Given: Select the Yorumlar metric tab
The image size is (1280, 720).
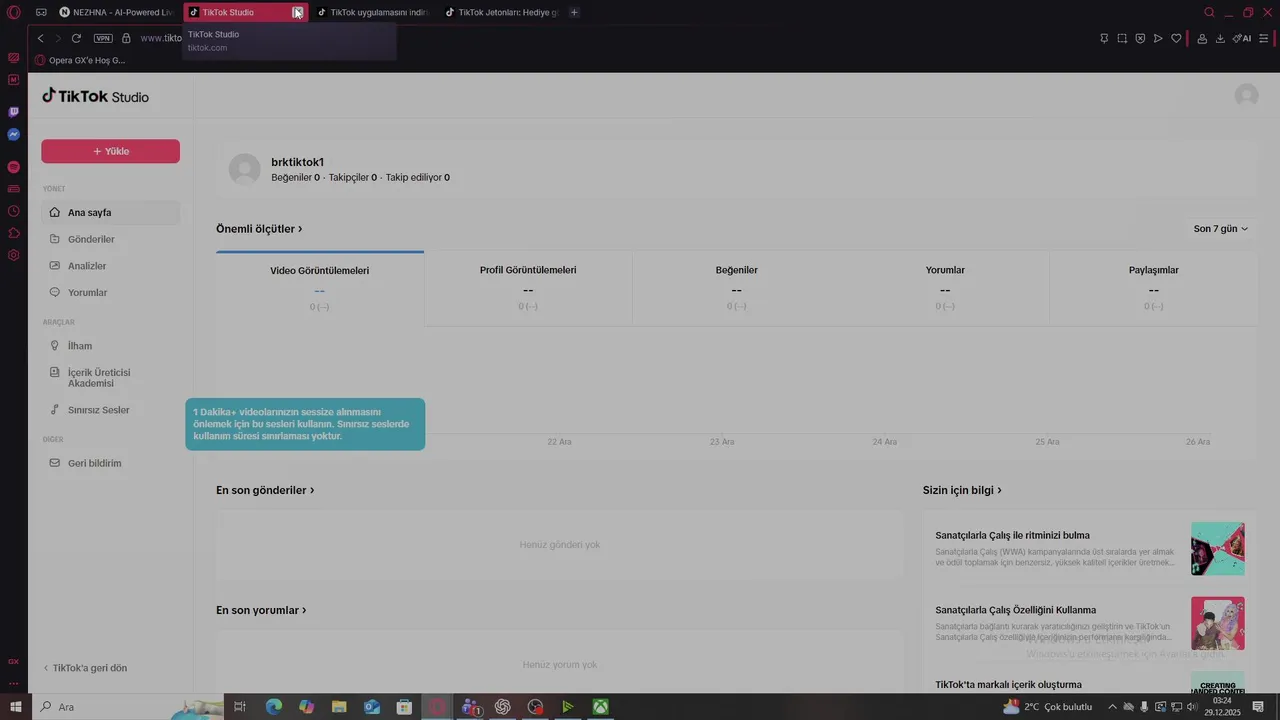Looking at the screenshot, I should click(x=945, y=288).
